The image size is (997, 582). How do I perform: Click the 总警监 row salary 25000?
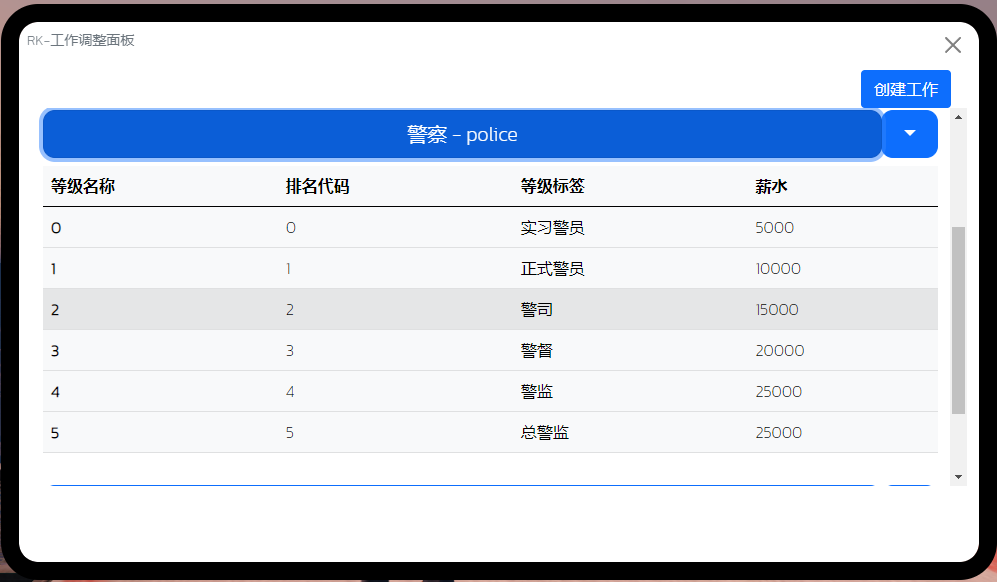[778, 433]
